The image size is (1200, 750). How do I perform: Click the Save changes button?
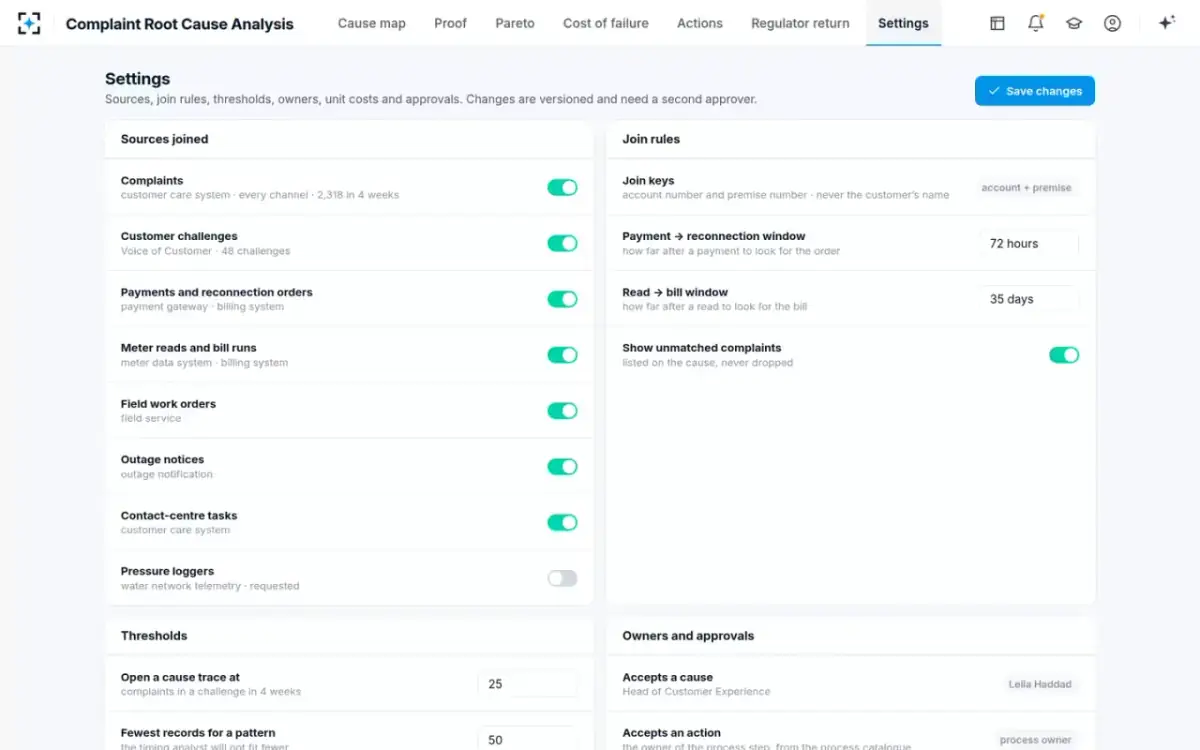(x=1035, y=91)
